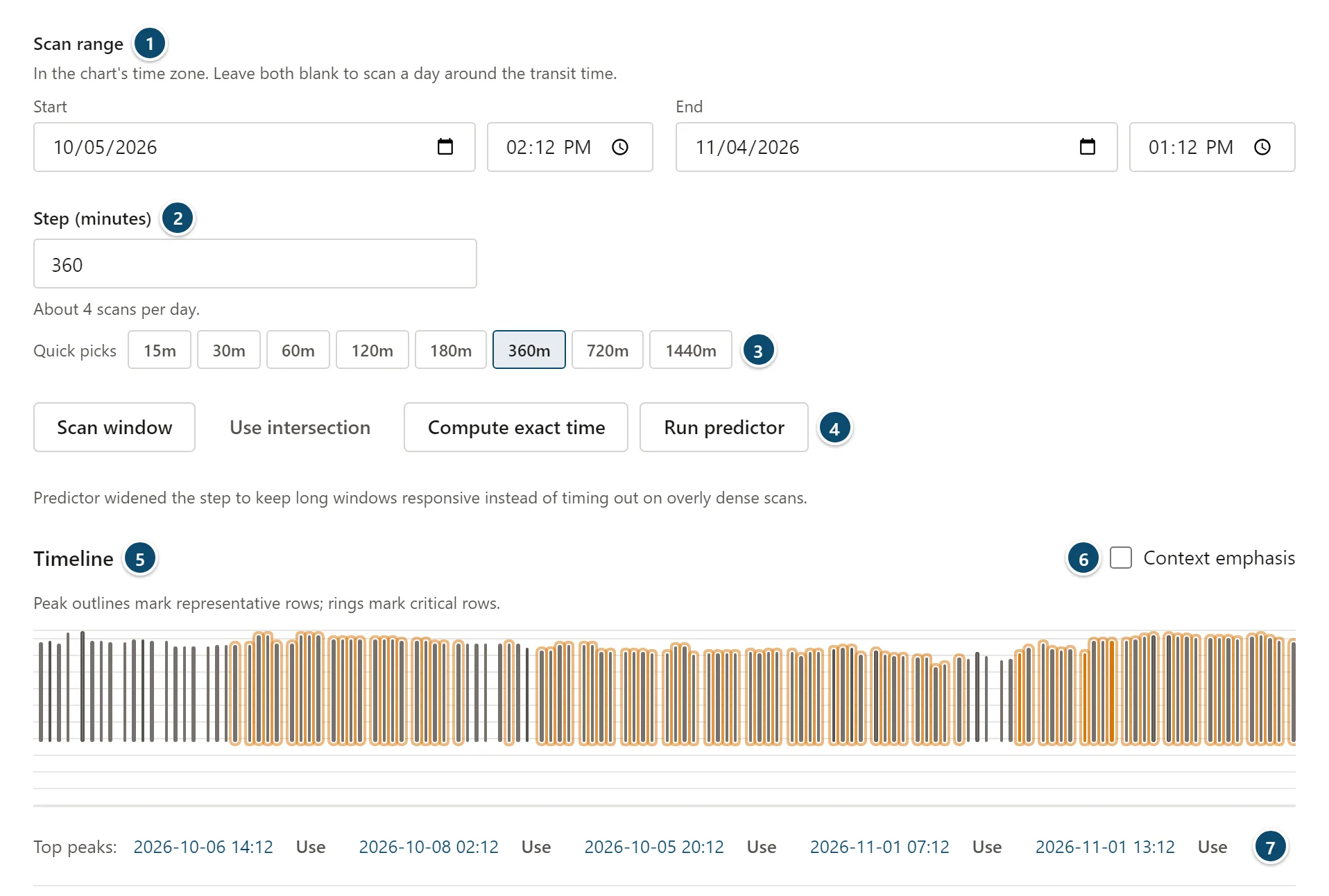
Task: Select the 15m quick pick
Action: [160, 350]
